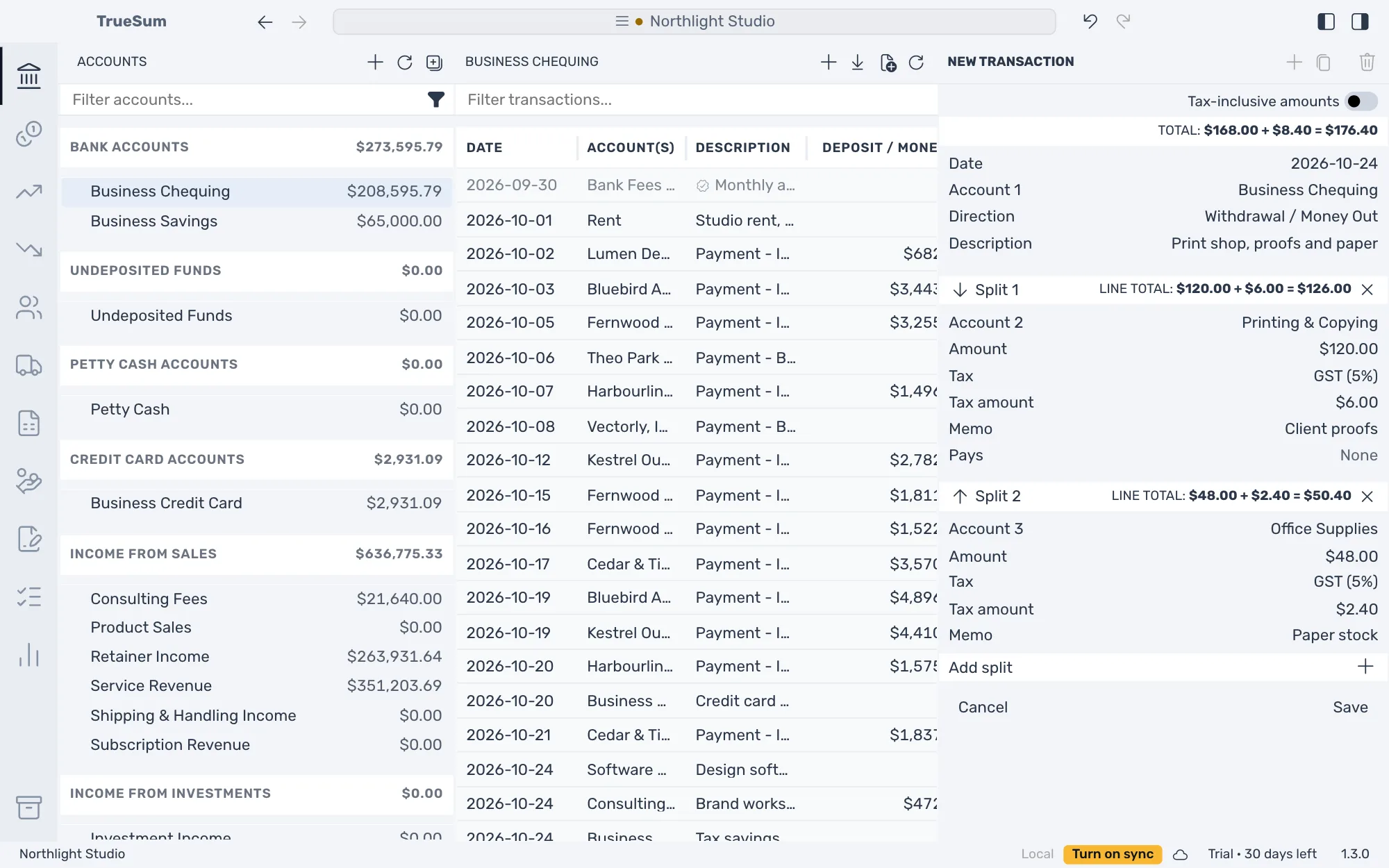The width and height of the screenshot is (1389, 868).
Task: Open the 2026-10-01 Rent transaction
Action: (x=697, y=220)
